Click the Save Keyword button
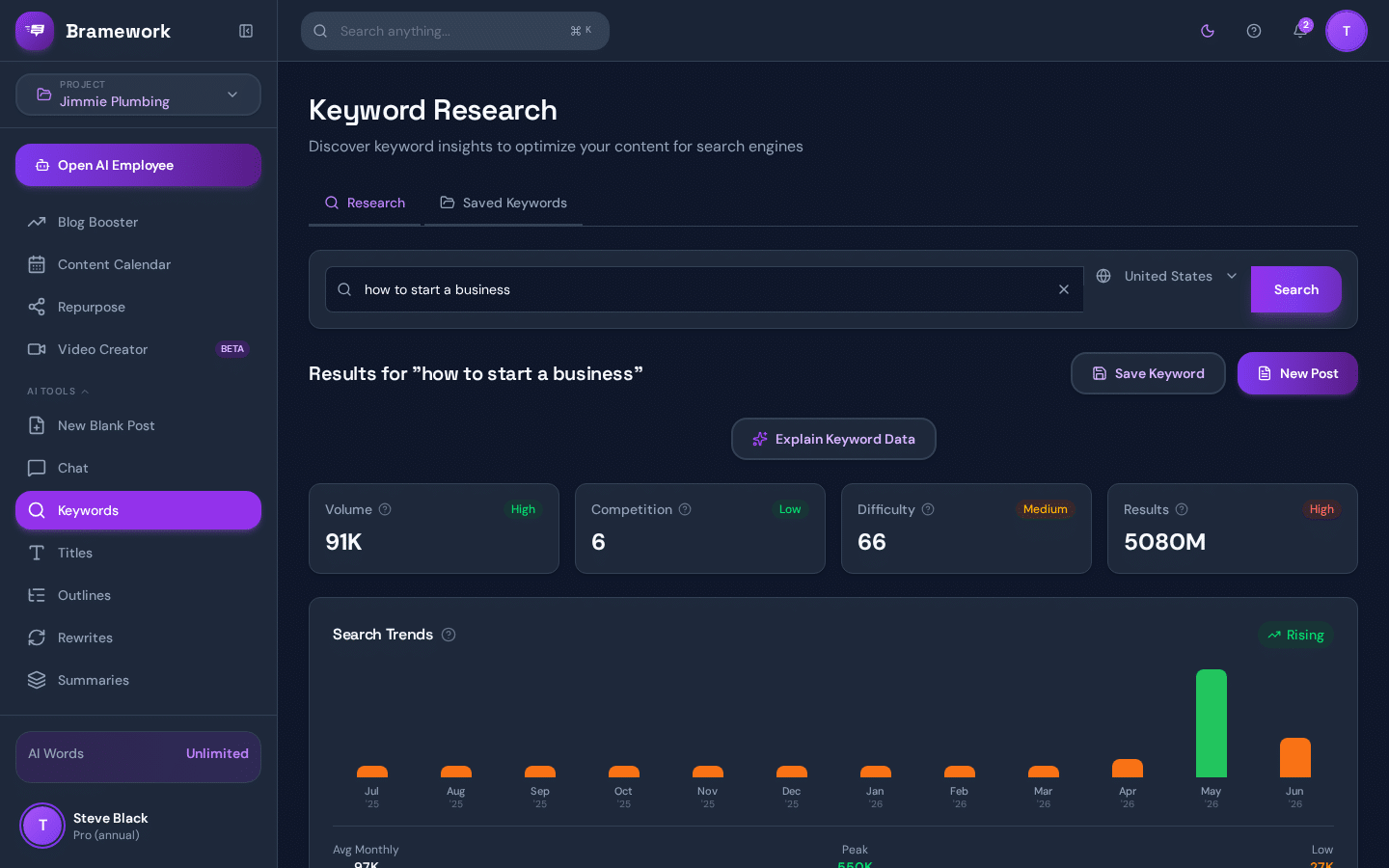 pos(1148,373)
